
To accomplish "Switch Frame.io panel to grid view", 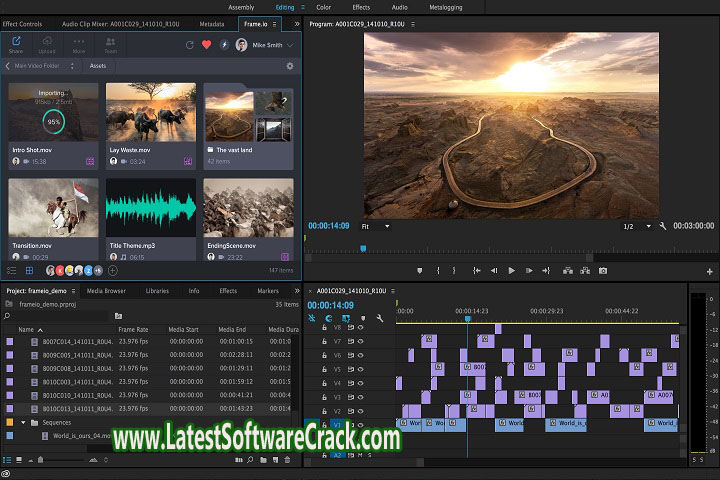I will [x=28, y=270].
